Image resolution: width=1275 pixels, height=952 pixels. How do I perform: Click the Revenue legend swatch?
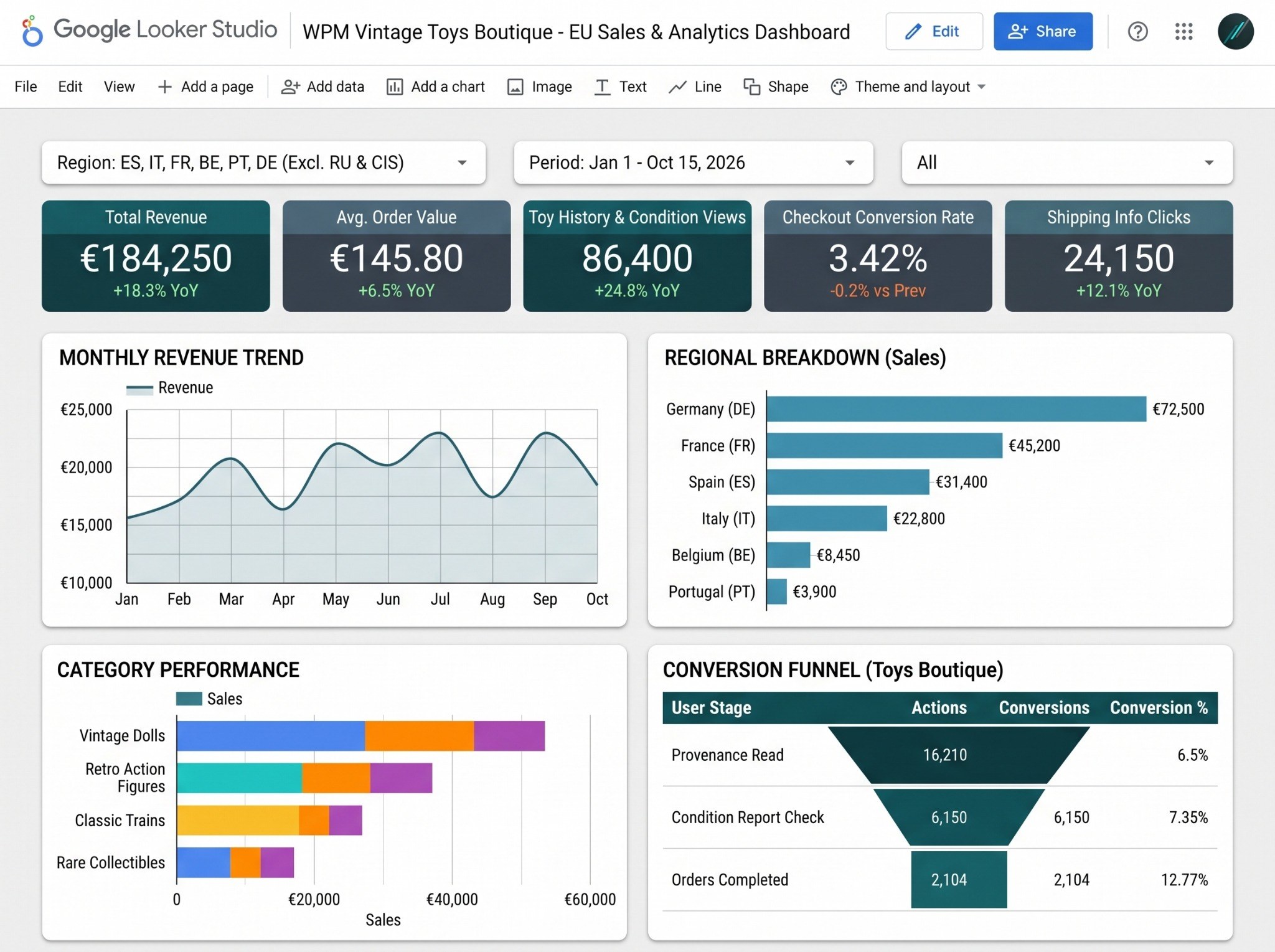click(139, 390)
